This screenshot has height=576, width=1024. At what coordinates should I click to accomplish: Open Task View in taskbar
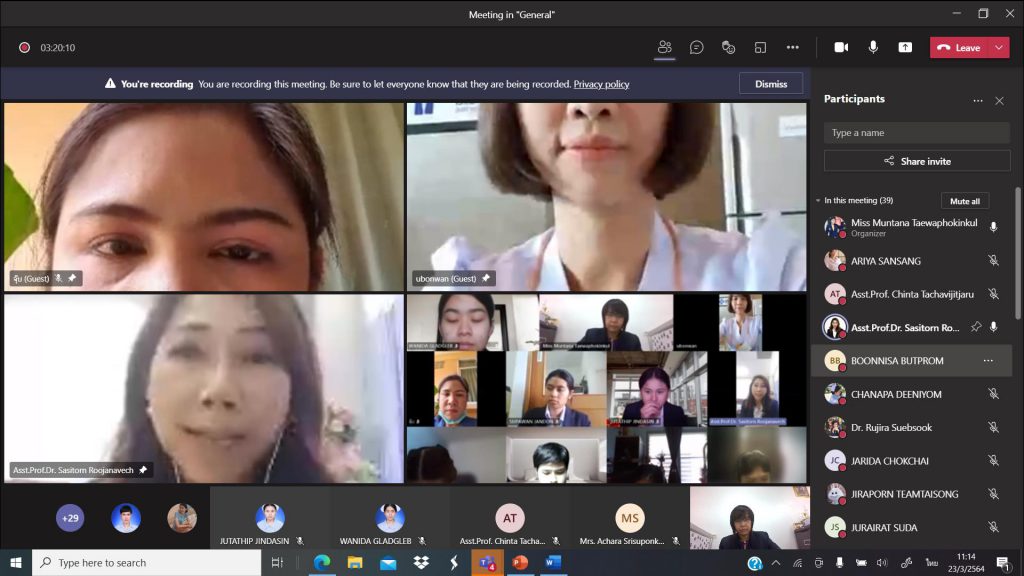[278, 562]
